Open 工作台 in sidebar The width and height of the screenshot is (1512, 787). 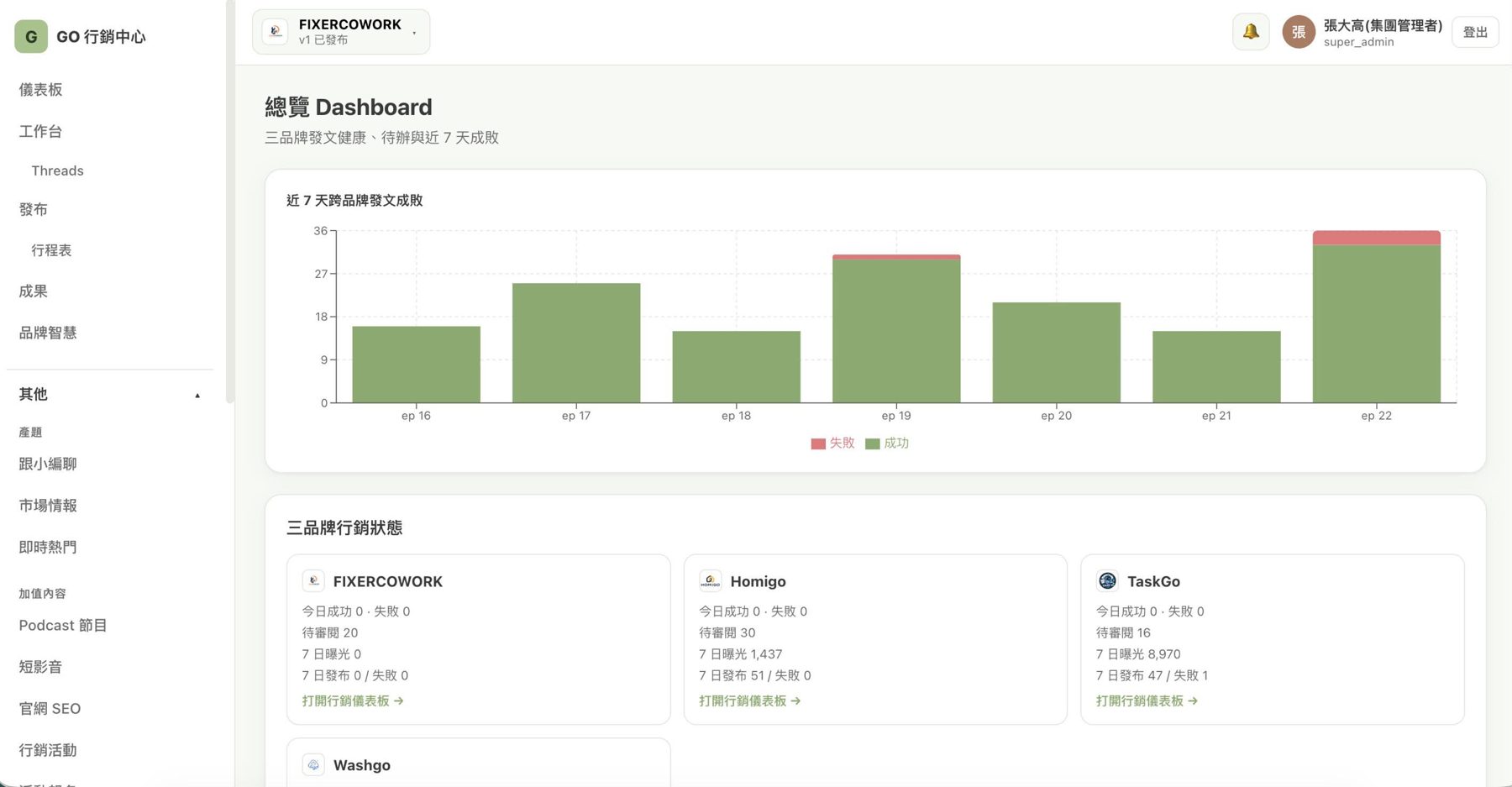tap(40, 131)
